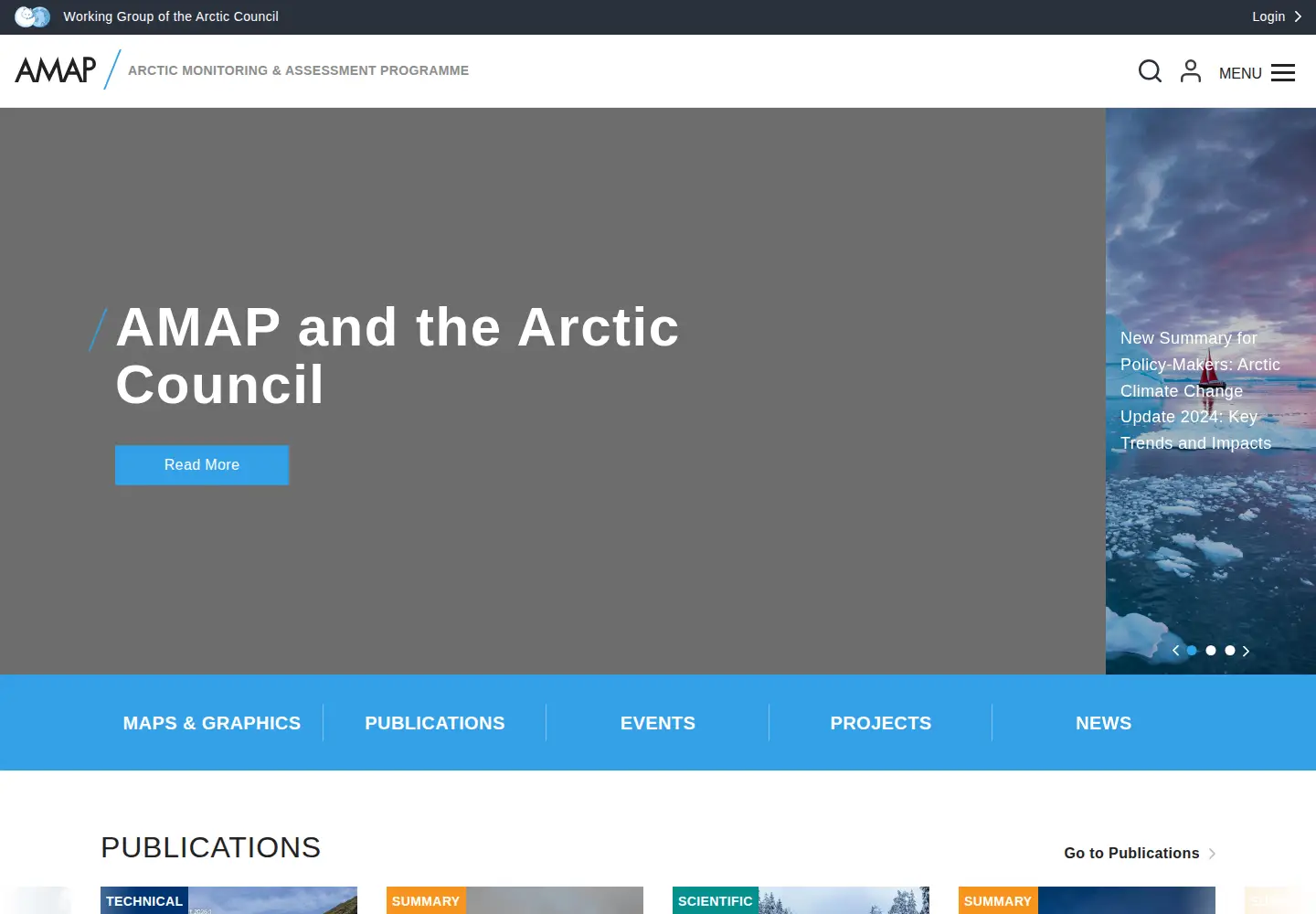Click Arctic Monitoring & Assessment Programme title
The image size is (1316, 914).
point(298,70)
